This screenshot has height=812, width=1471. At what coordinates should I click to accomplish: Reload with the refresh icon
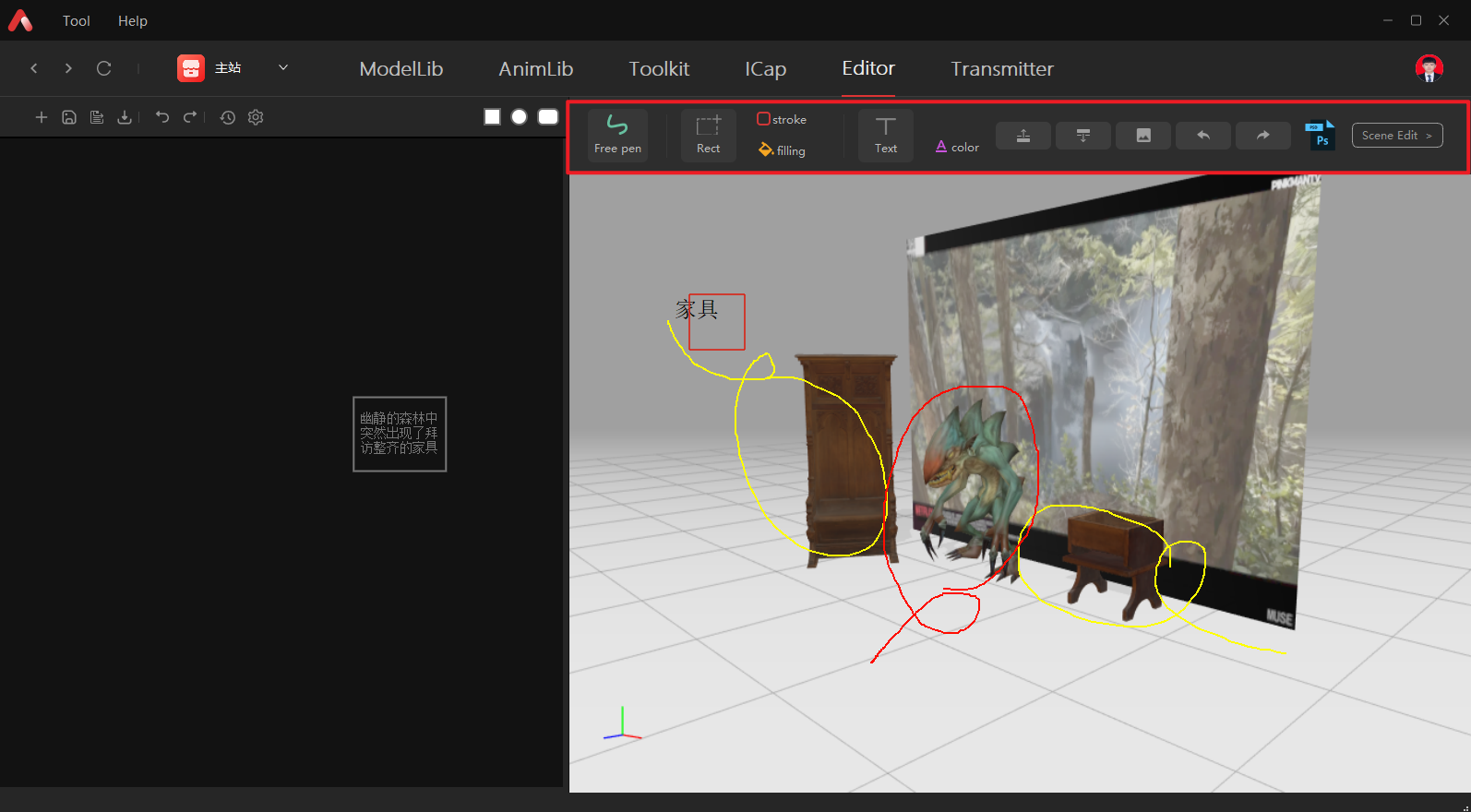104,68
